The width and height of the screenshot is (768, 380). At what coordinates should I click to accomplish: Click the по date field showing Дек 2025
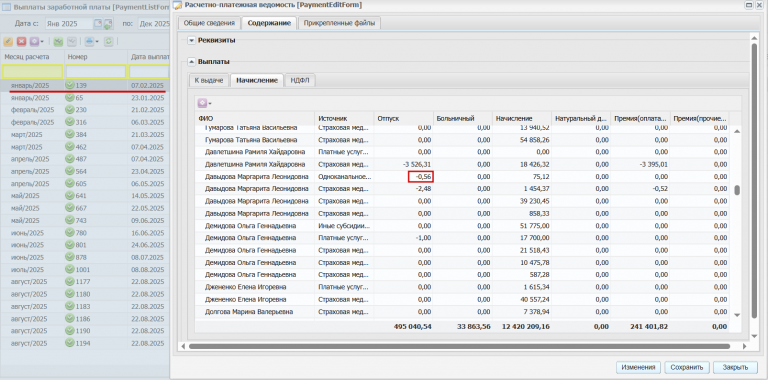[154, 23]
